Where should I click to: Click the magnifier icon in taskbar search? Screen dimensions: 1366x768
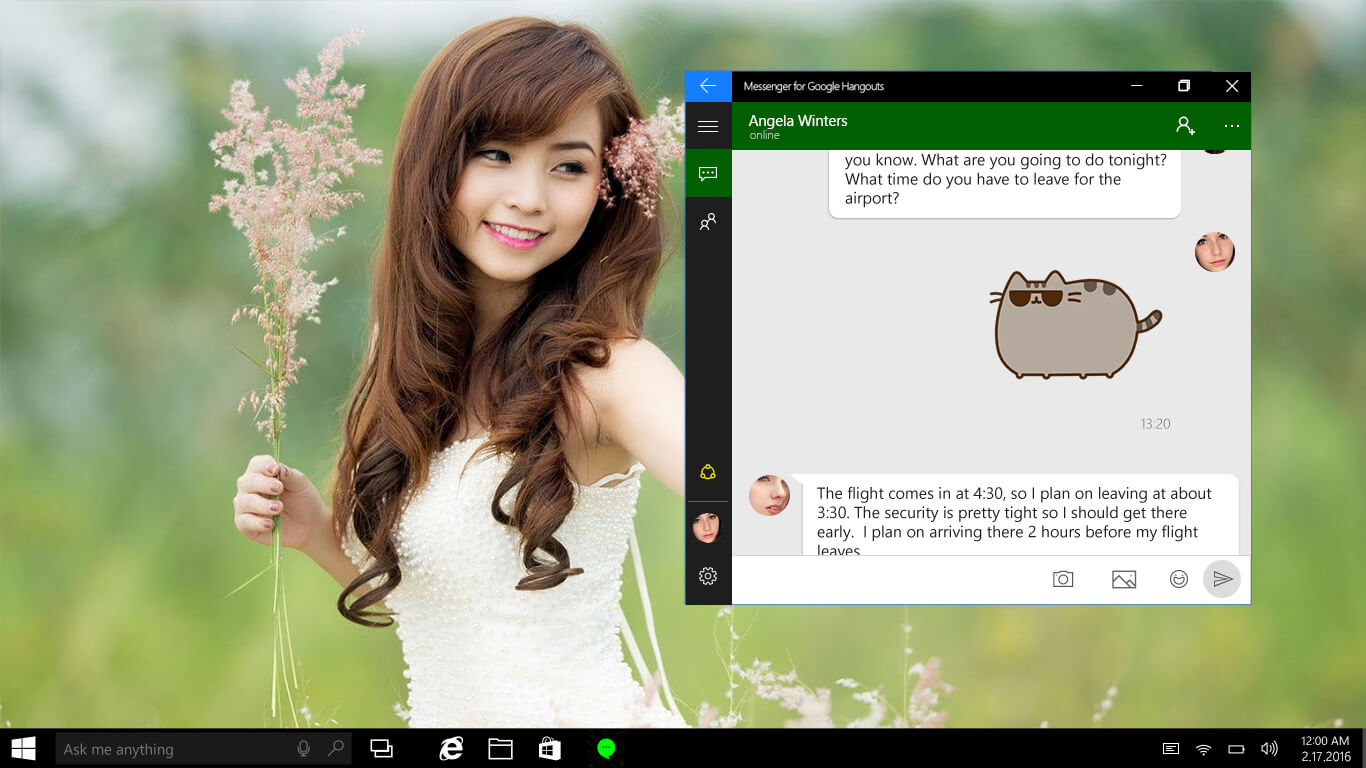336,748
